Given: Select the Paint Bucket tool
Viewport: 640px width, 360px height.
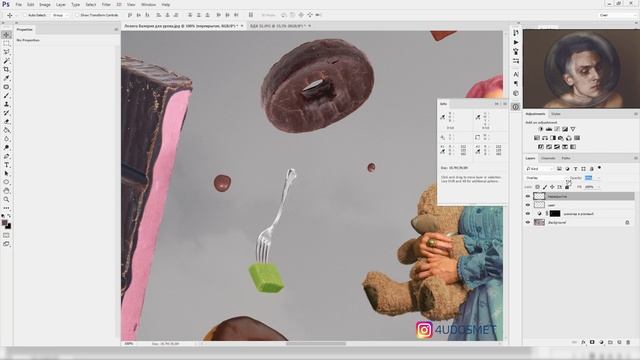Looking at the screenshot, I should tap(6, 130).
